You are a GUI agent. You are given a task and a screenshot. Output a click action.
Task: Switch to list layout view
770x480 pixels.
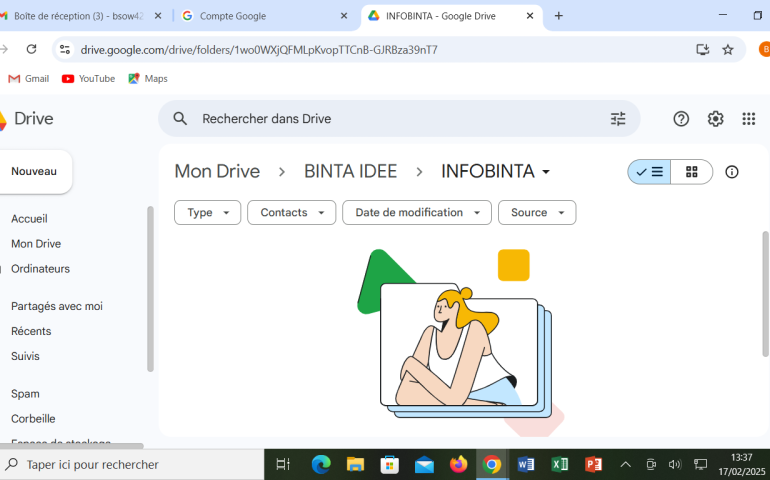coord(649,172)
